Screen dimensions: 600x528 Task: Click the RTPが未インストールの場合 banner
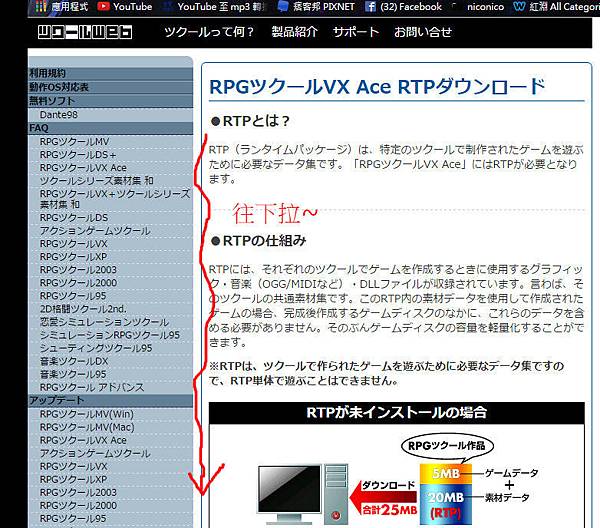tap(396, 413)
